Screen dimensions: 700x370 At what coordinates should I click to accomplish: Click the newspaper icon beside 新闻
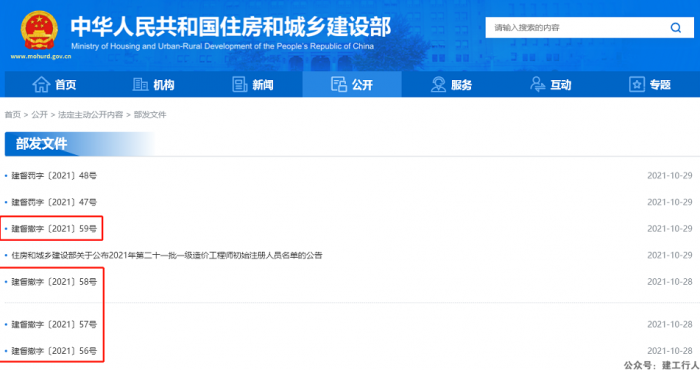pos(240,84)
